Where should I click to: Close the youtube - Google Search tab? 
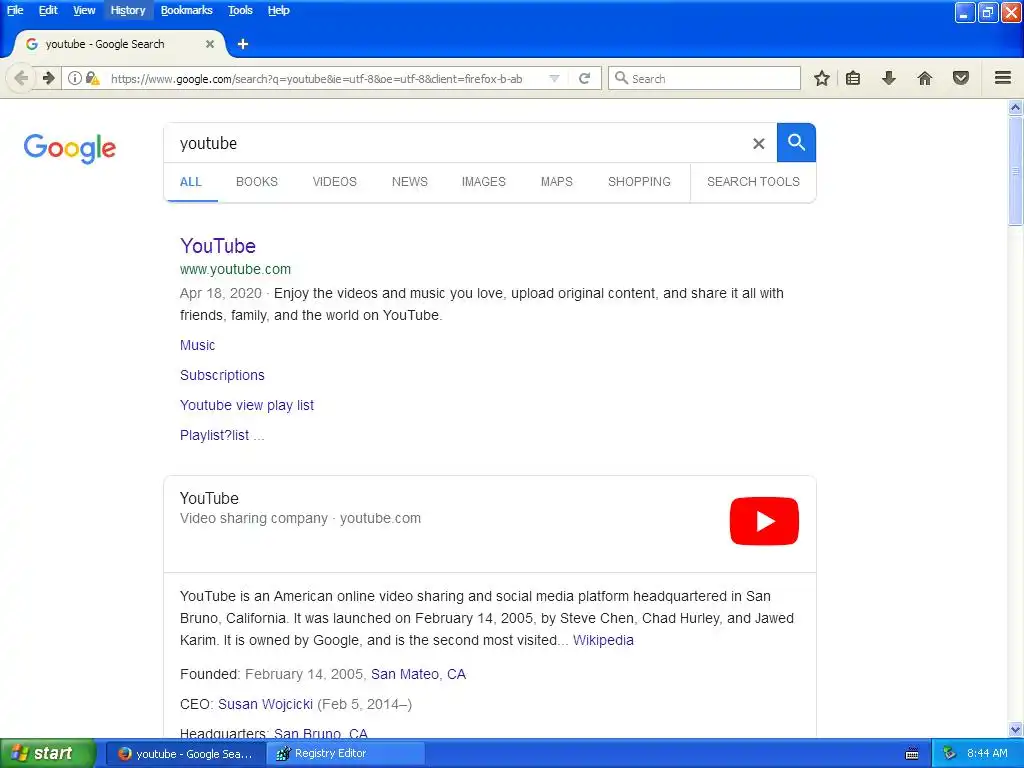(210, 44)
